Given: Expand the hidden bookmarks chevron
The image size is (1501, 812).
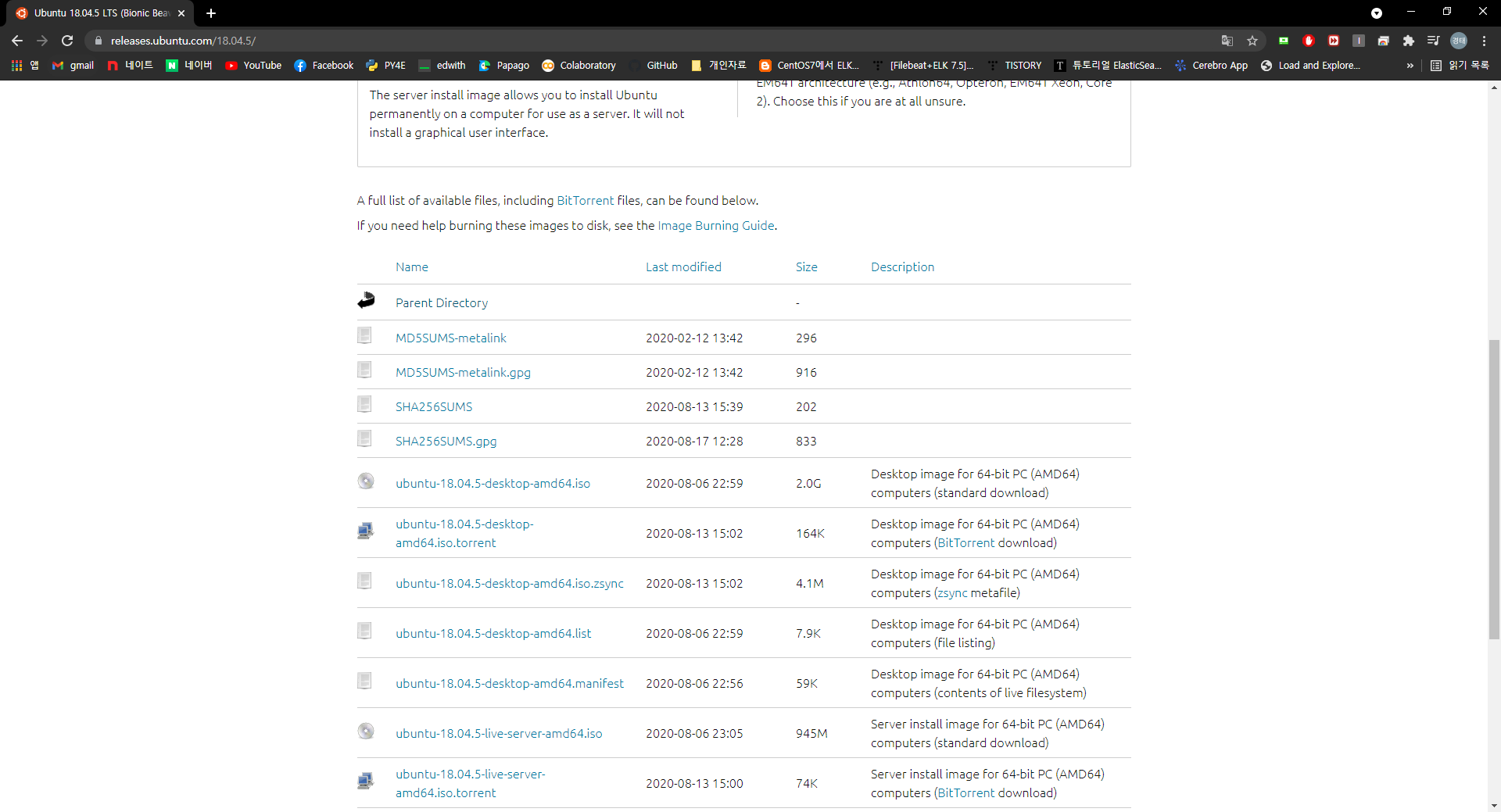Looking at the screenshot, I should coord(1410,66).
